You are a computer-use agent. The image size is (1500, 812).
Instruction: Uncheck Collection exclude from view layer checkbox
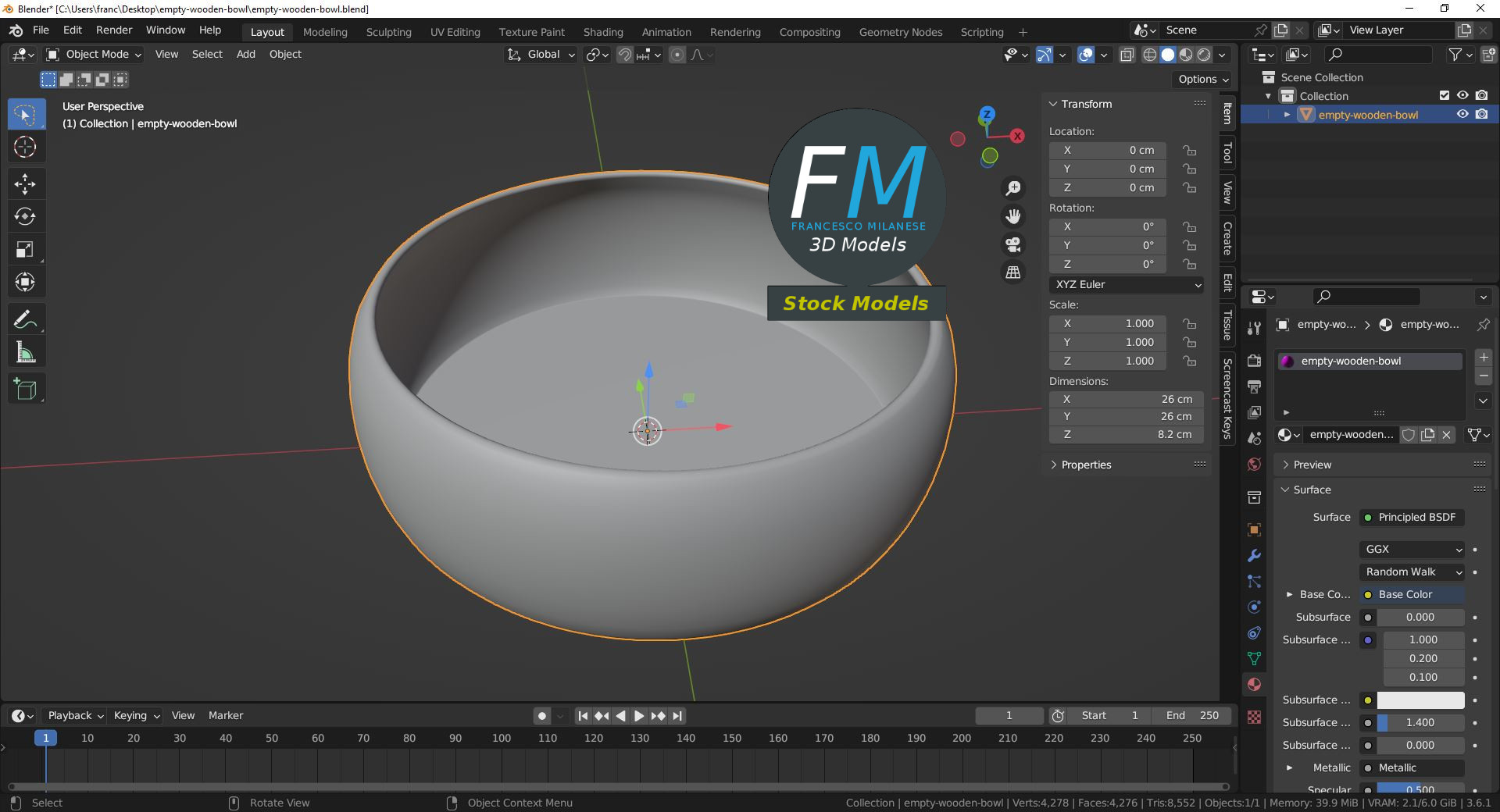click(x=1445, y=96)
